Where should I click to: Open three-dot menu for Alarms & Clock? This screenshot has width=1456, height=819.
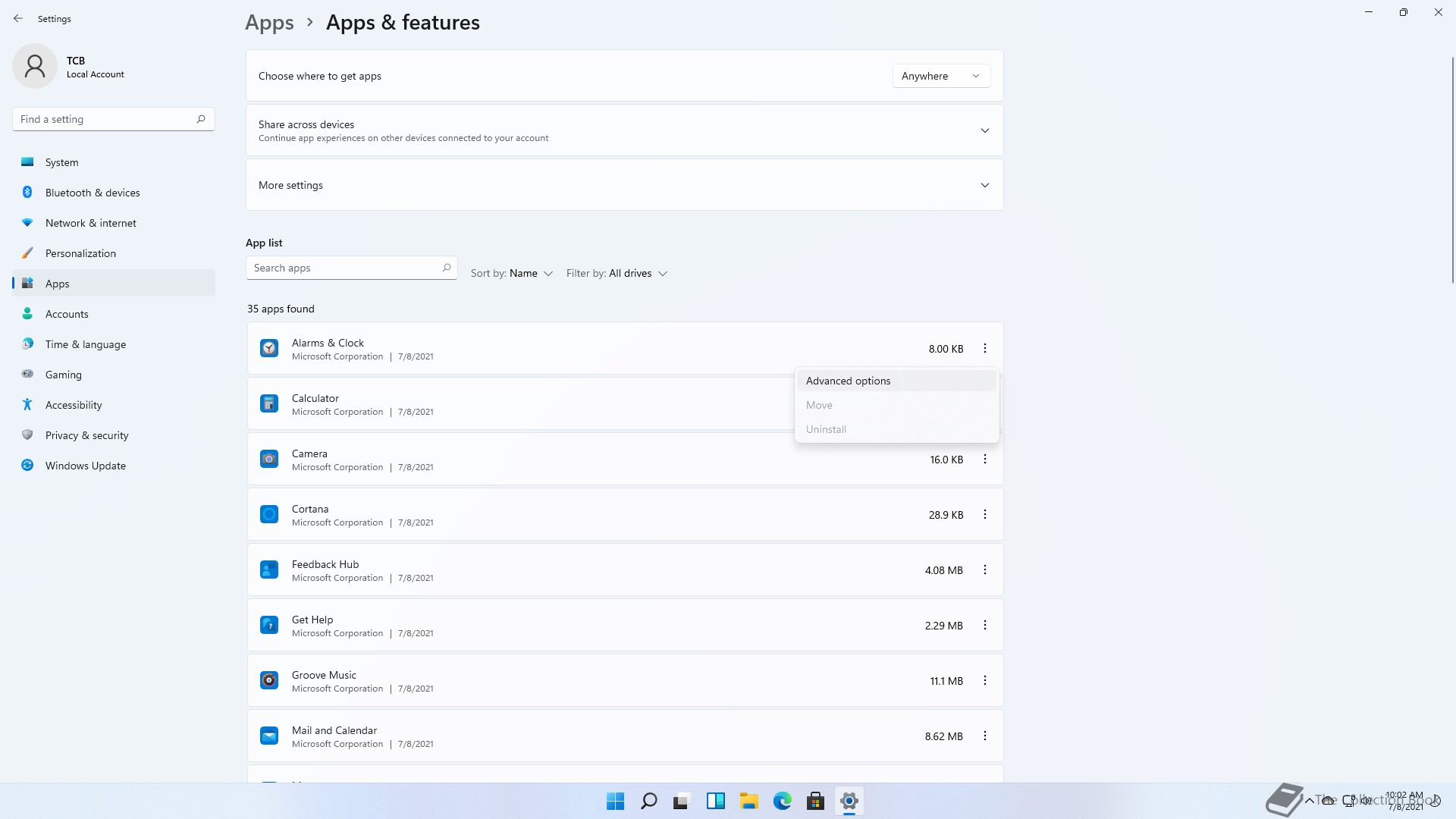[985, 348]
